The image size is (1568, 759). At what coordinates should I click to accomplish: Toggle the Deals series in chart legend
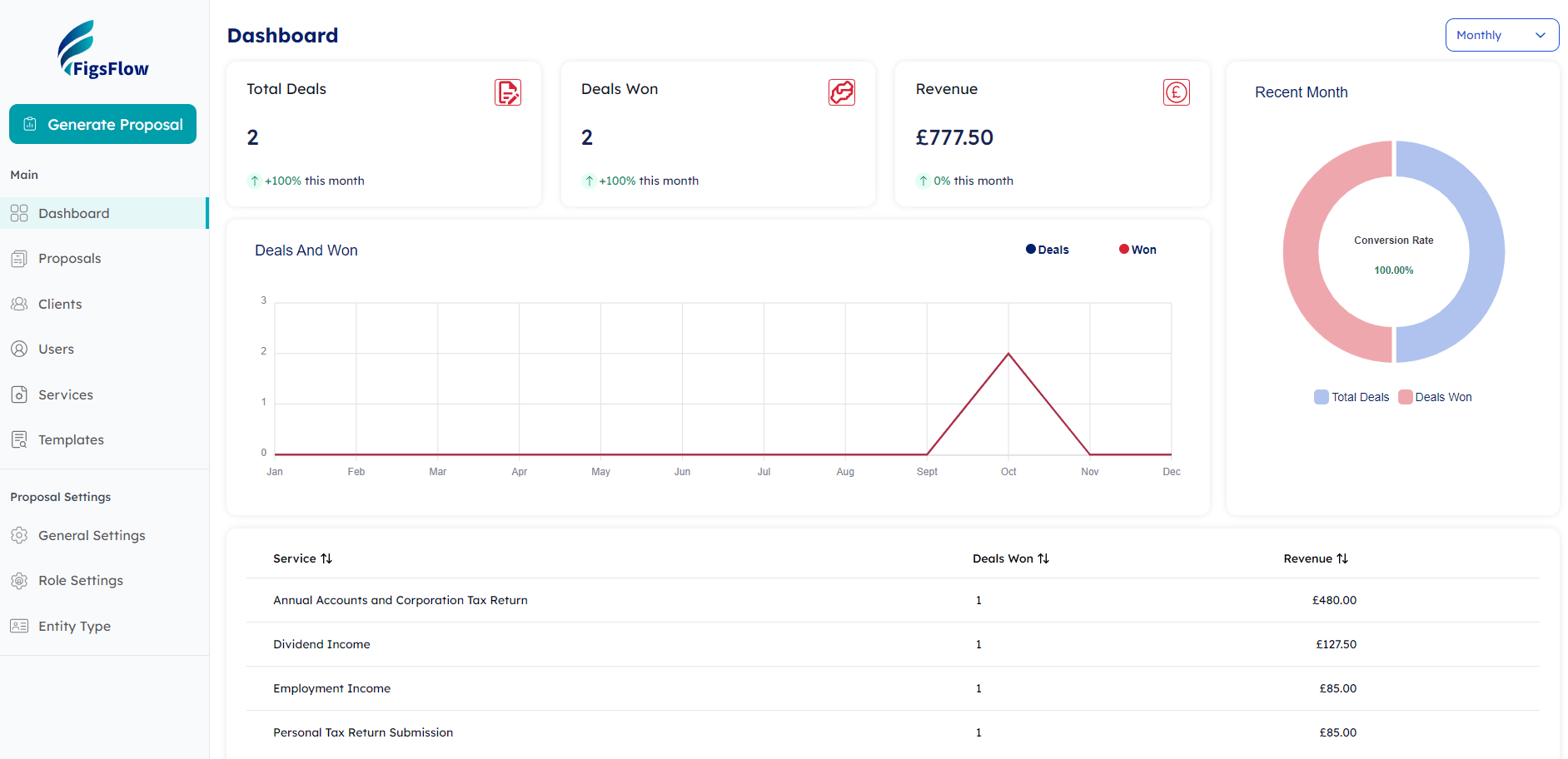click(1047, 250)
